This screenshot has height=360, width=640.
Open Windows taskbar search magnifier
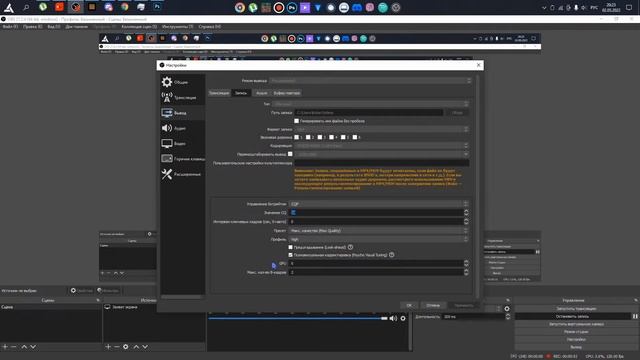(26, 7)
